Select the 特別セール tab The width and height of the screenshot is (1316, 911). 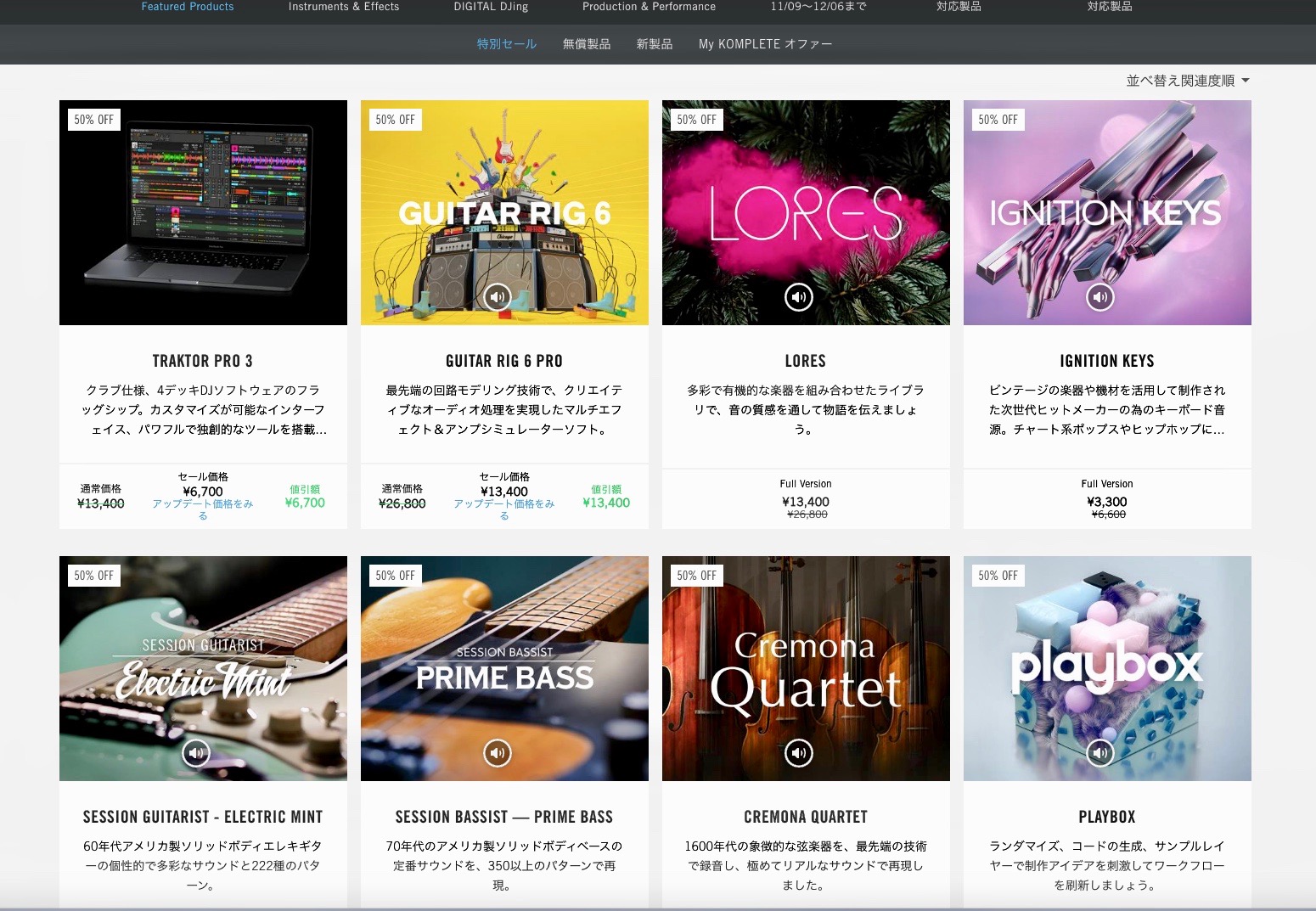click(x=507, y=44)
